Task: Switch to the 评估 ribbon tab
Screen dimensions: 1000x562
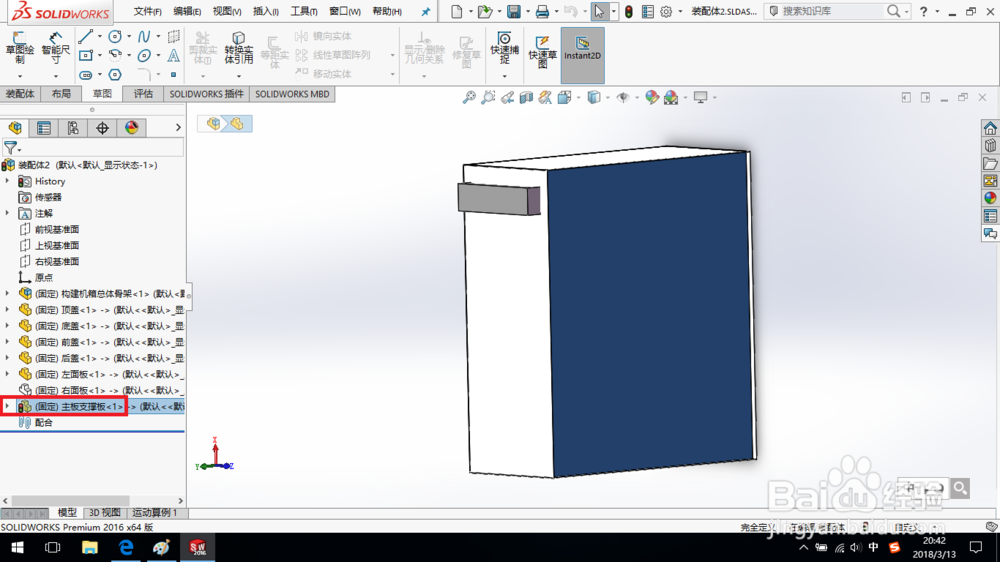Action: coord(143,94)
